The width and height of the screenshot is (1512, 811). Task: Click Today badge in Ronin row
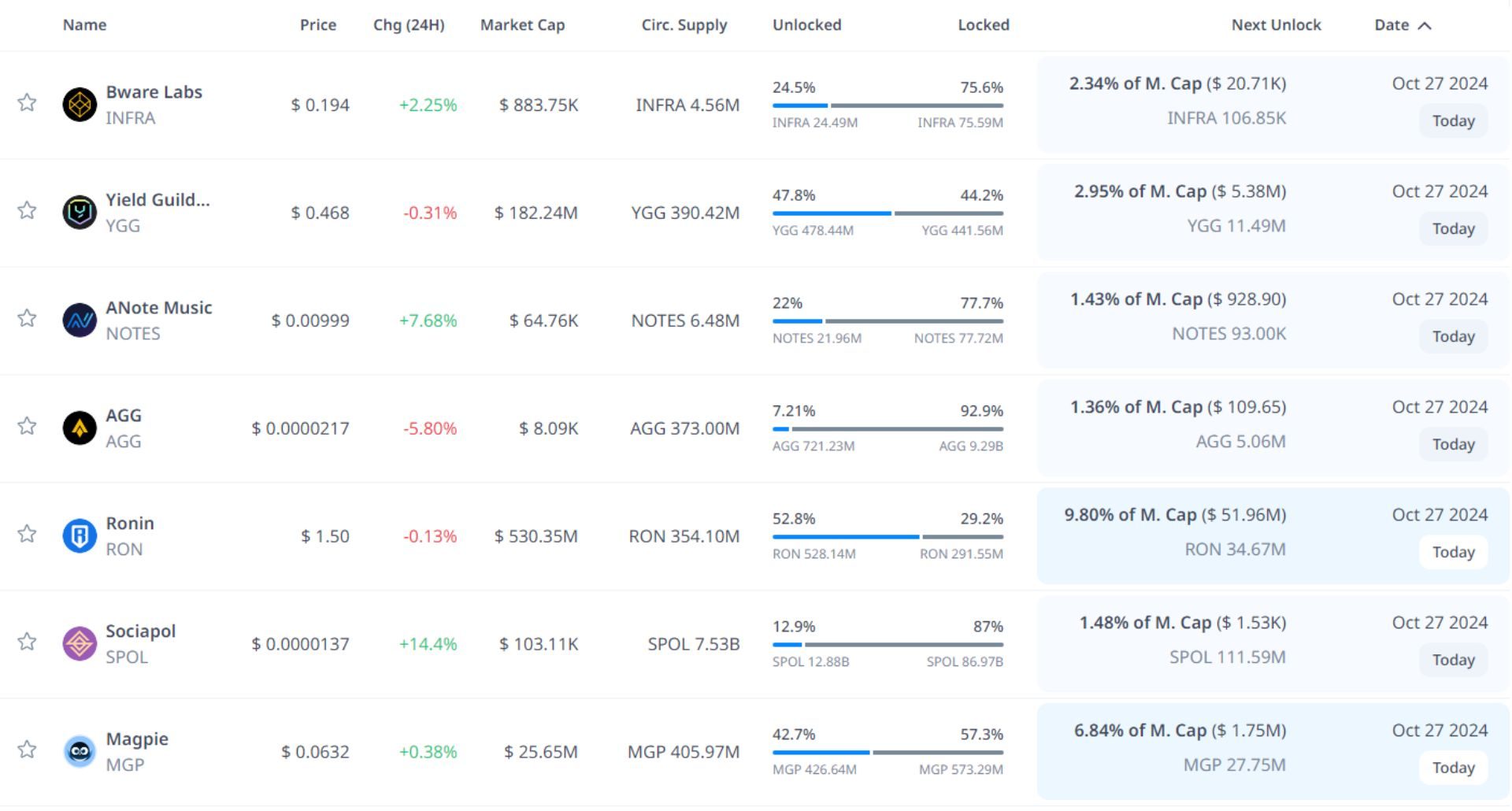(x=1453, y=552)
